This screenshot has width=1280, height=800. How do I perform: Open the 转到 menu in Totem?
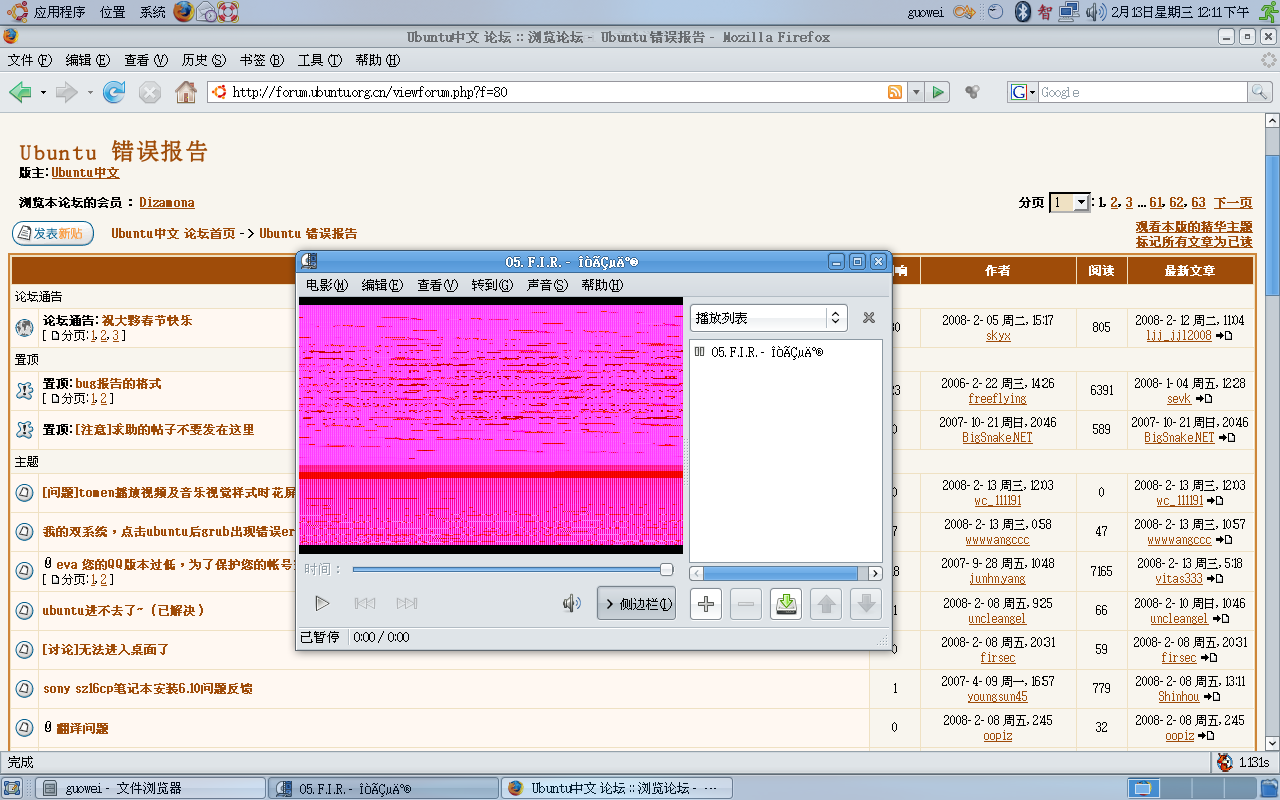point(492,285)
